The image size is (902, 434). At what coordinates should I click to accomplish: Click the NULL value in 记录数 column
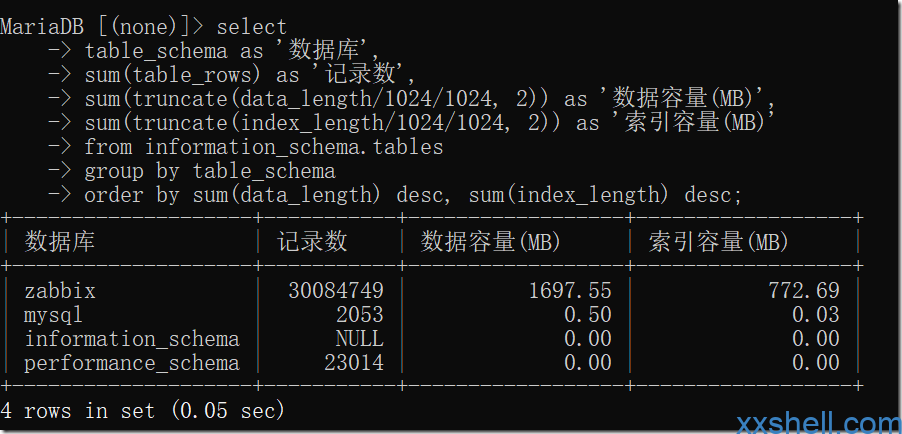point(360,339)
